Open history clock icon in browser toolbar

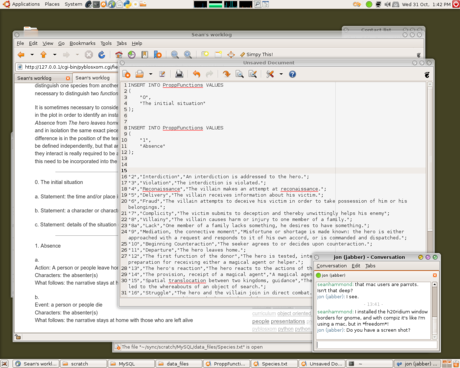click(x=132, y=55)
